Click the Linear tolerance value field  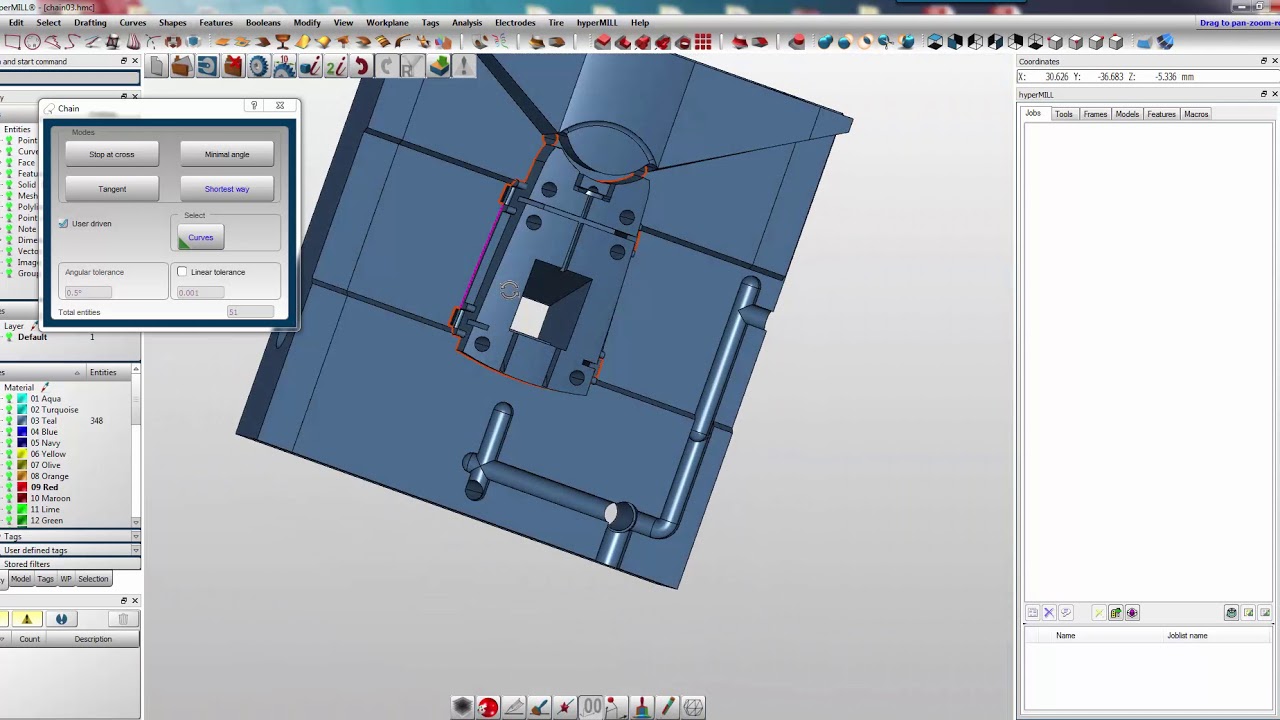coord(201,292)
